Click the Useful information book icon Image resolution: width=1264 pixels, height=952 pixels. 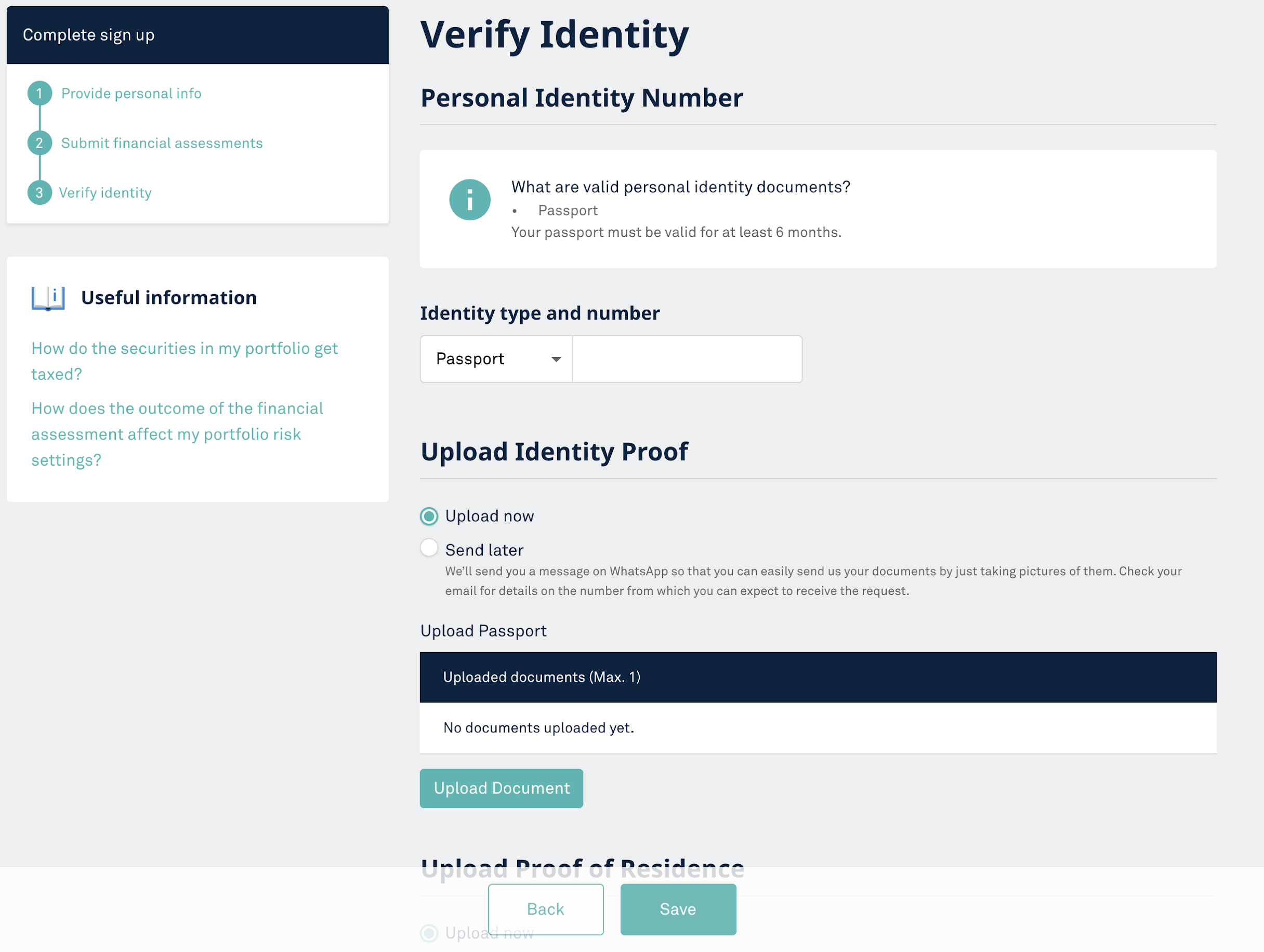[x=48, y=298]
